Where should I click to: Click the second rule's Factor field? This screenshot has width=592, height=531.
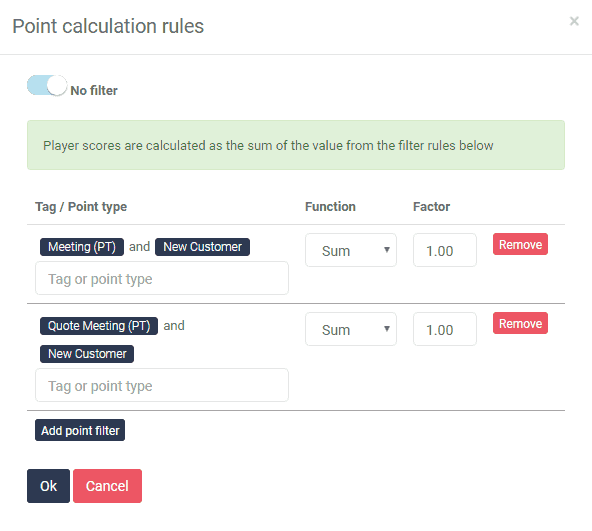click(445, 329)
